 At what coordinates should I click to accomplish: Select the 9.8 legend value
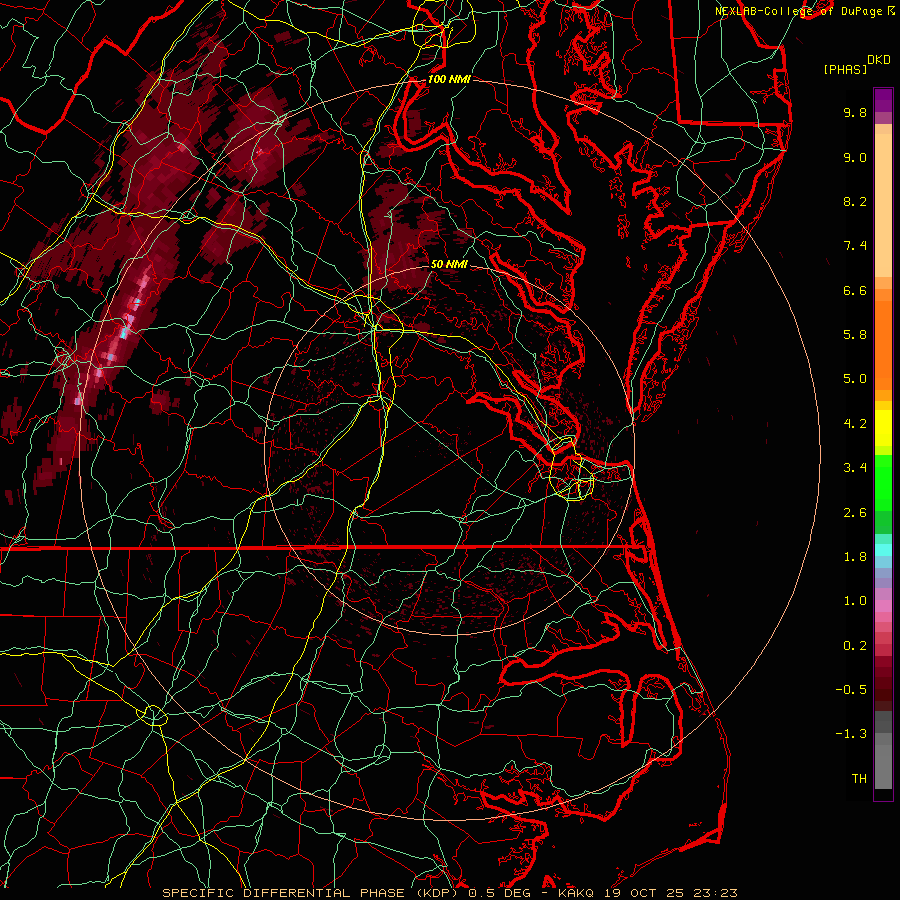pos(855,112)
